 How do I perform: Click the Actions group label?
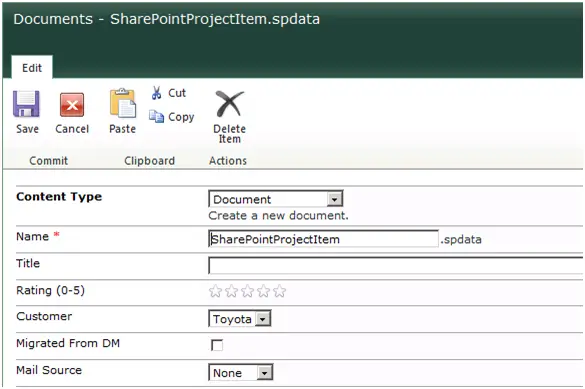(228, 161)
